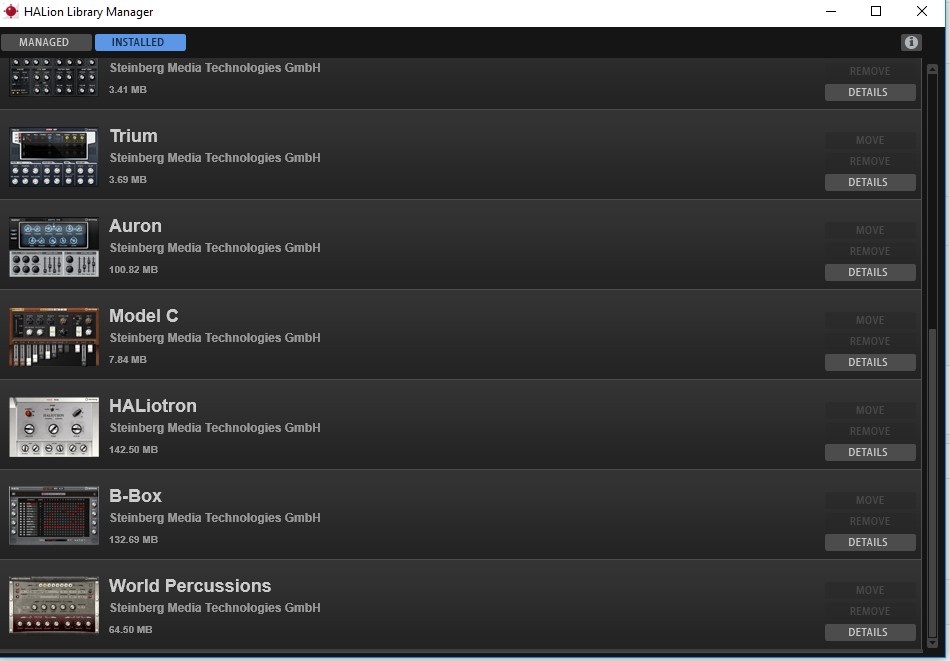The height and width of the screenshot is (661, 950).
Task: Click the scrollbar down arrow
Action: pos(933,643)
